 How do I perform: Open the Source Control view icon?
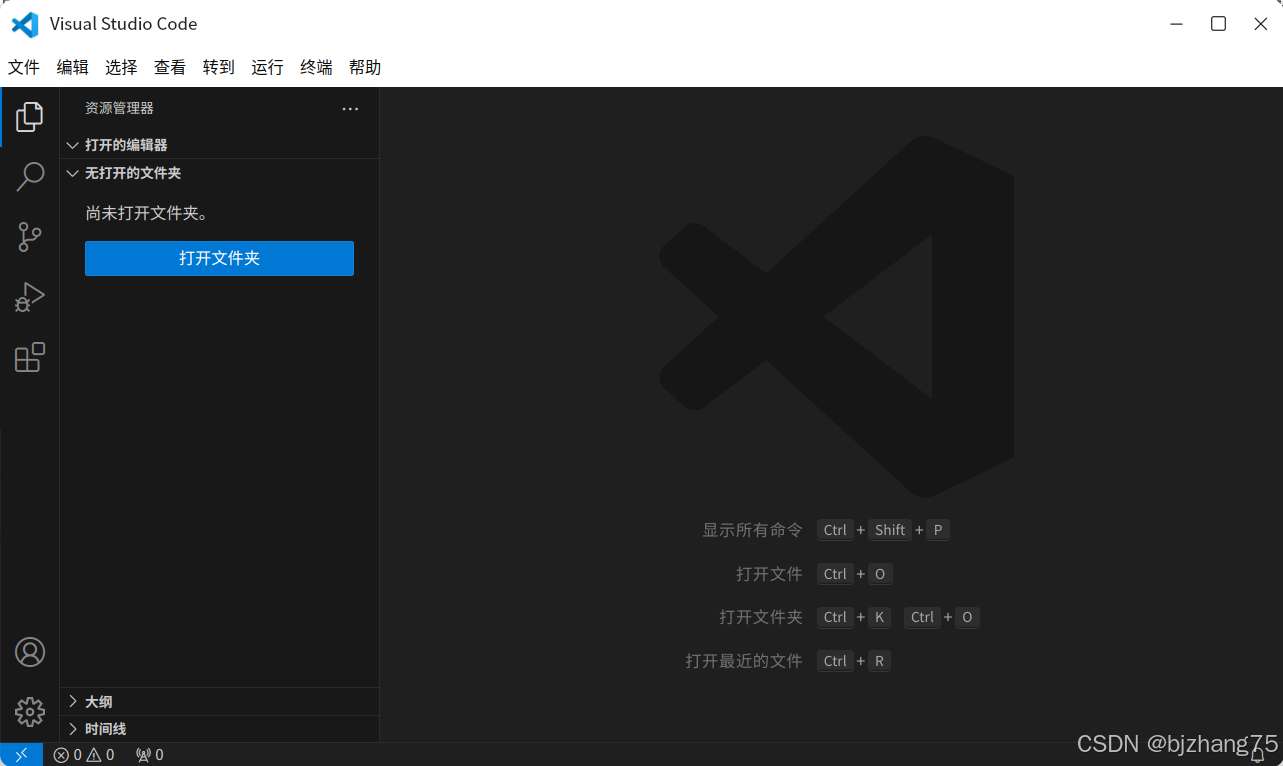(30, 237)
